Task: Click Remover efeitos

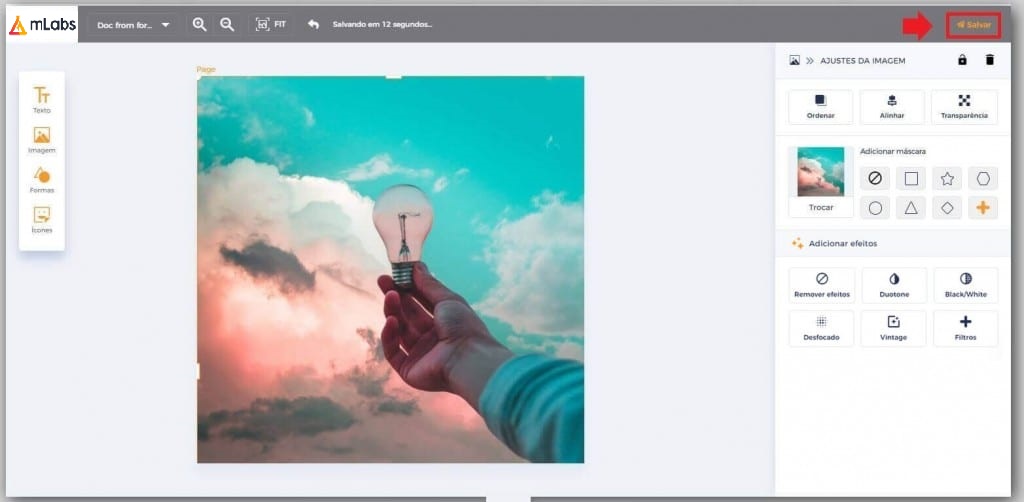Action: [x=822, y=285]
